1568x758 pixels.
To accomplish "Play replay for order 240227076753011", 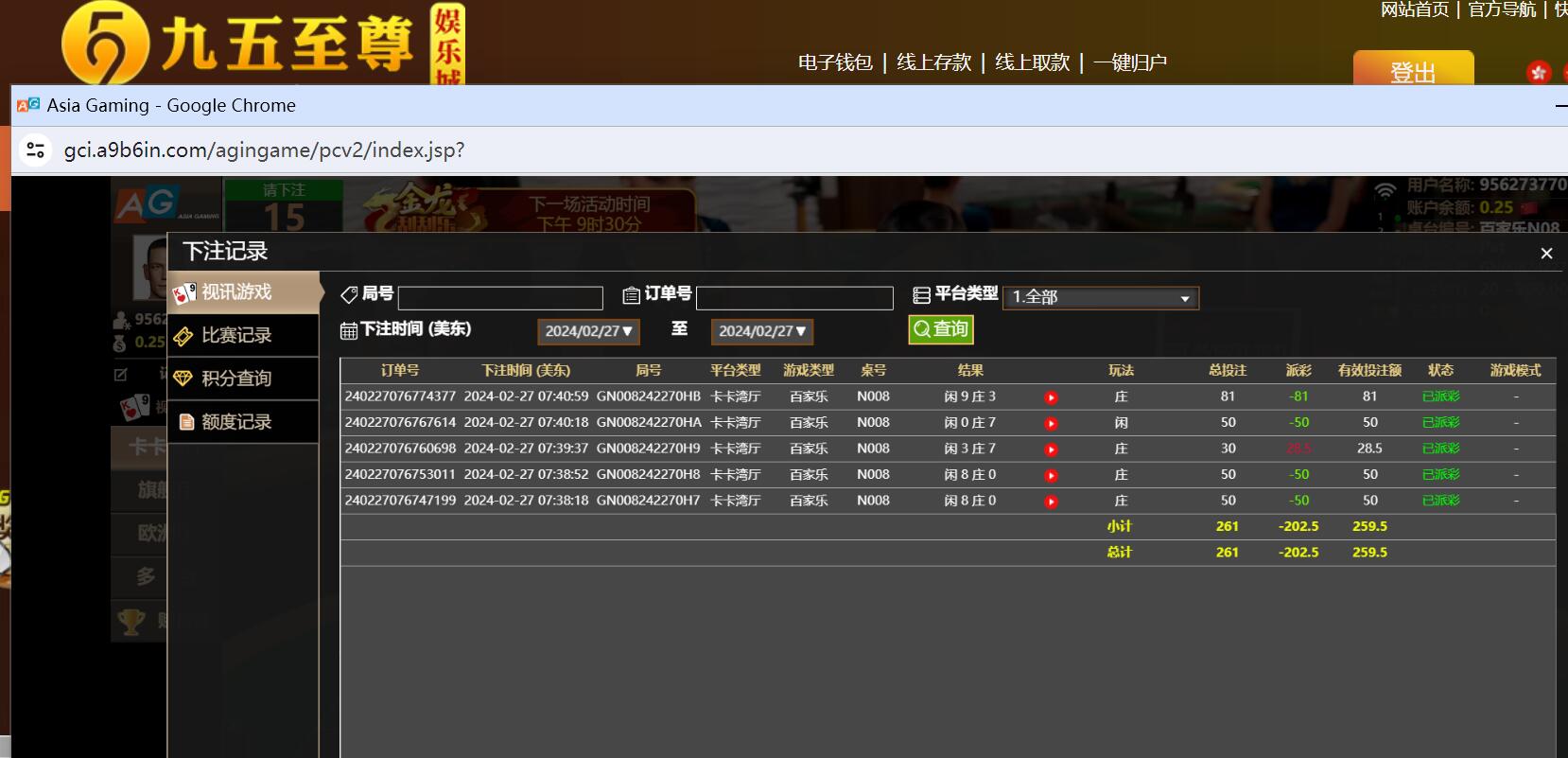I will (1051, 475).
